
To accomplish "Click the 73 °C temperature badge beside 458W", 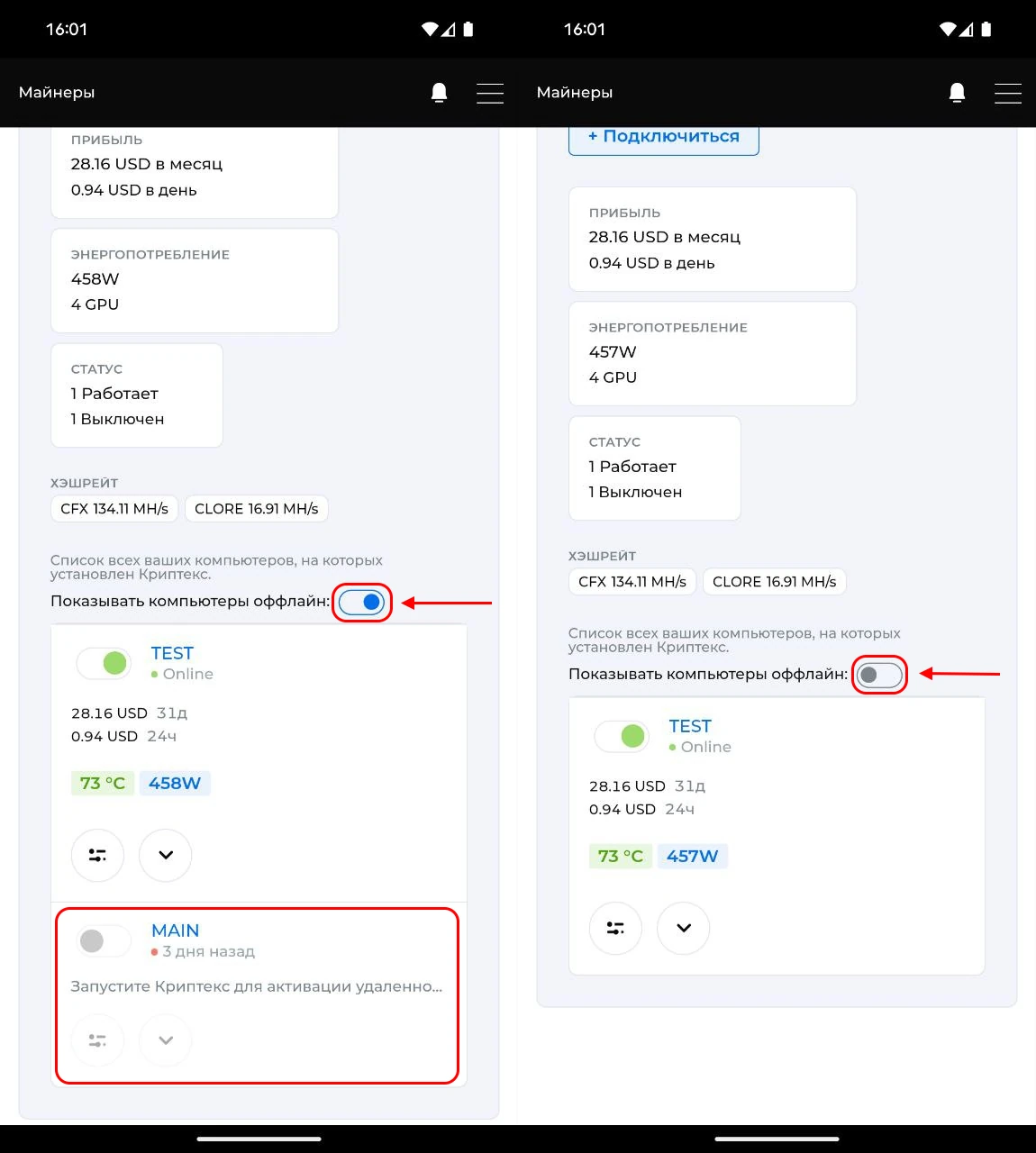I will pos(103,783).
